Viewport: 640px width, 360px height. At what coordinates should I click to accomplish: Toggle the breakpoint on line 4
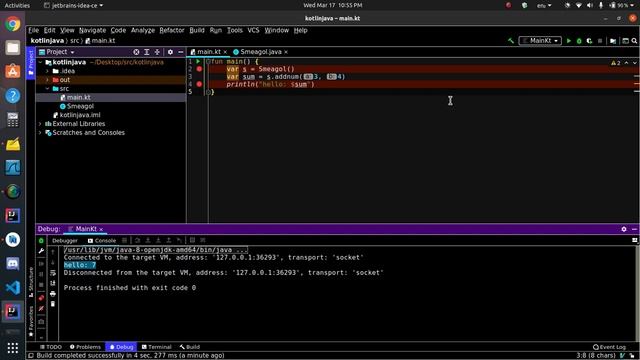(199, 84)
